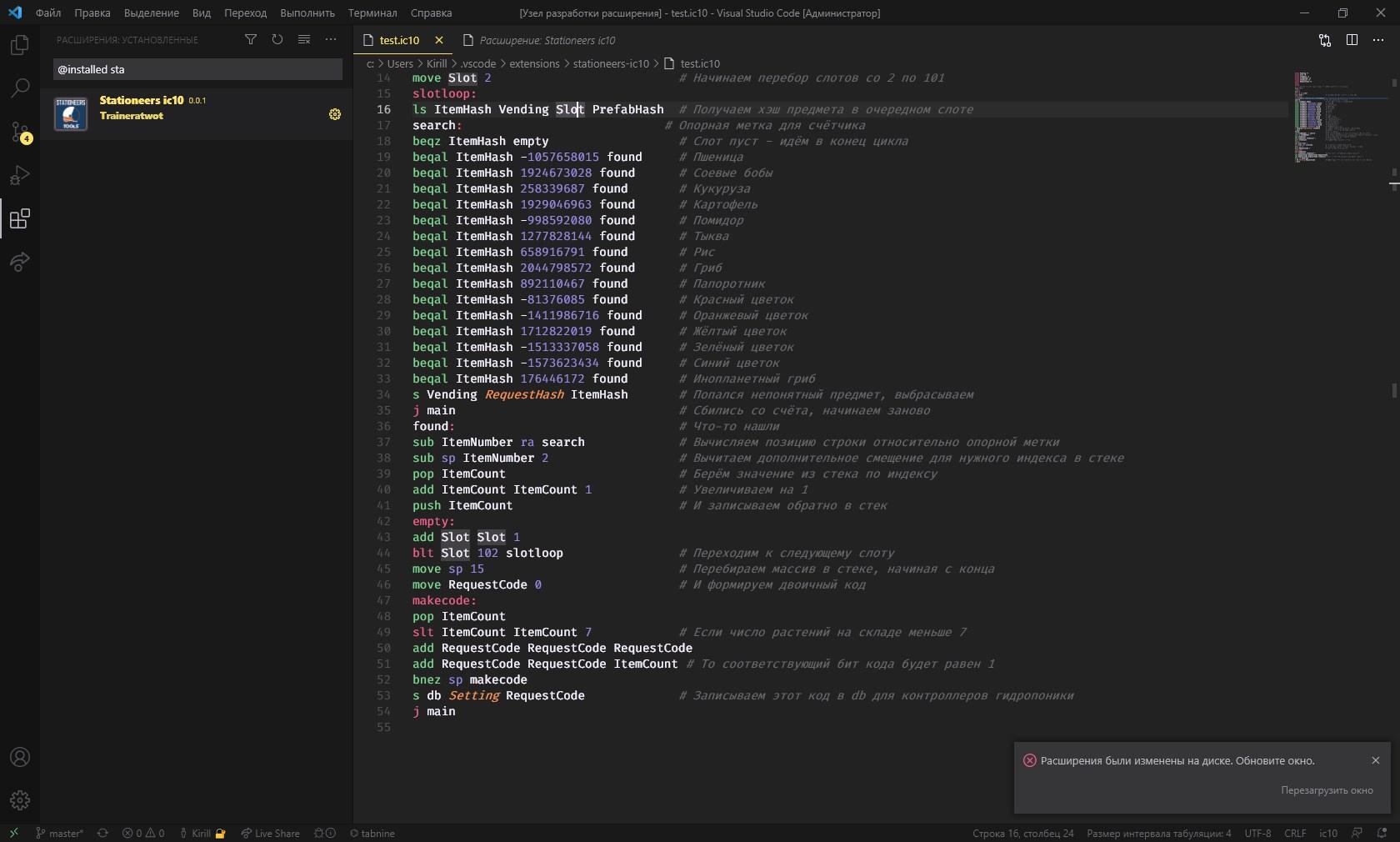Expand Users breadcrumb segment

click(400, 63)
